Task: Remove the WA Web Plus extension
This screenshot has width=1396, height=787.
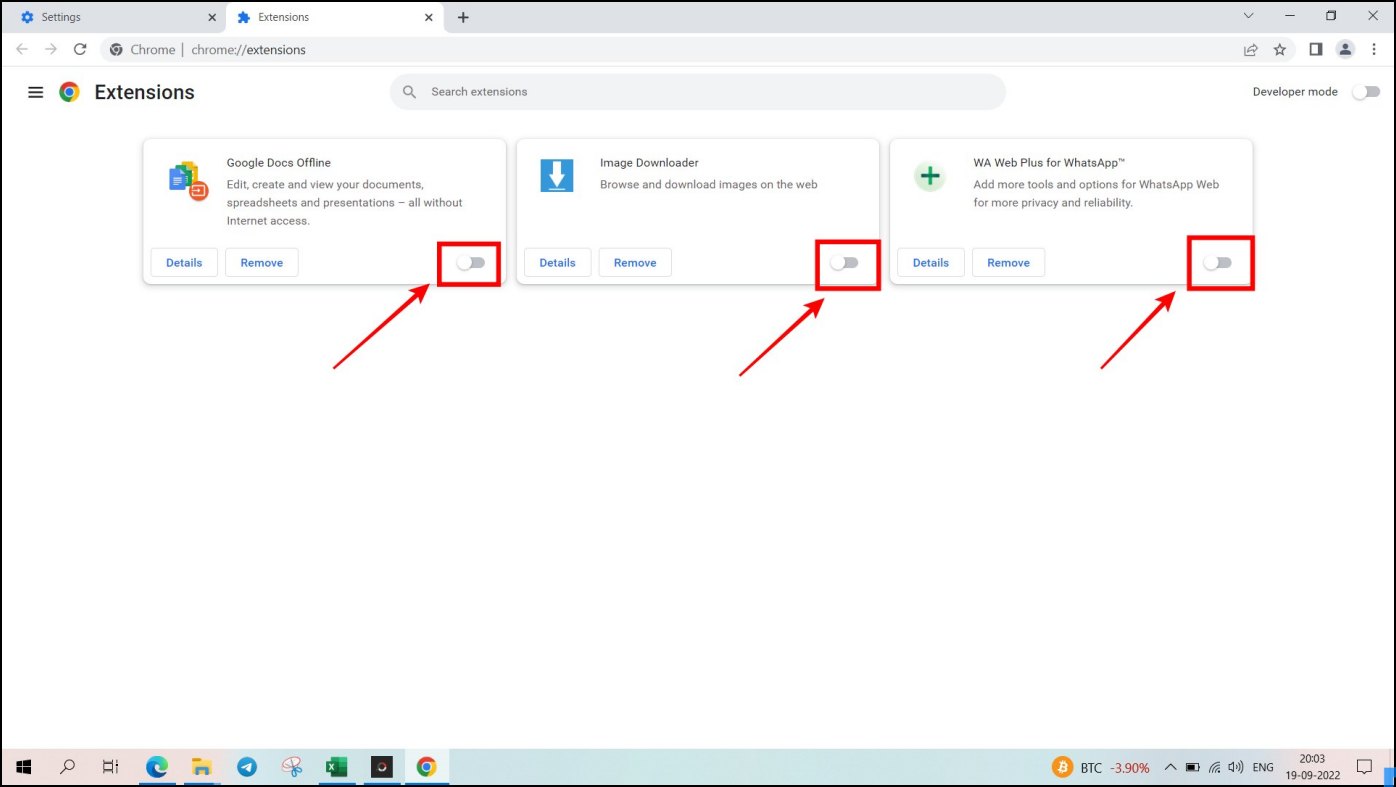Action: tap(1008, 263)
